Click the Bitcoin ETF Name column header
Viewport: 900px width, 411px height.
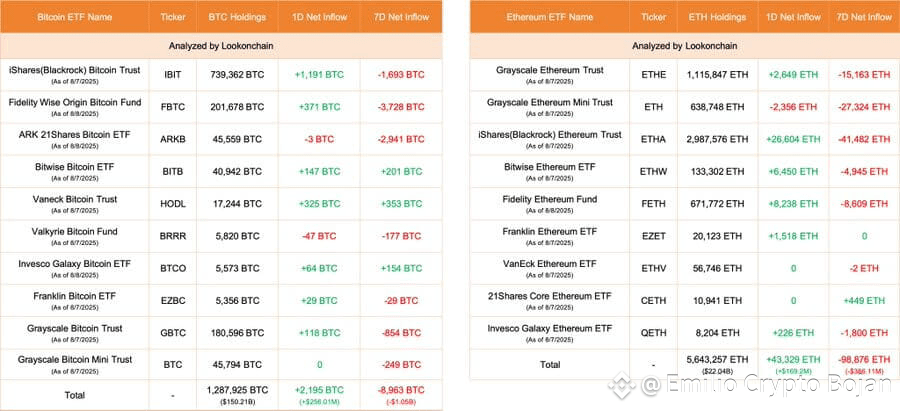(x=75, y=17)
